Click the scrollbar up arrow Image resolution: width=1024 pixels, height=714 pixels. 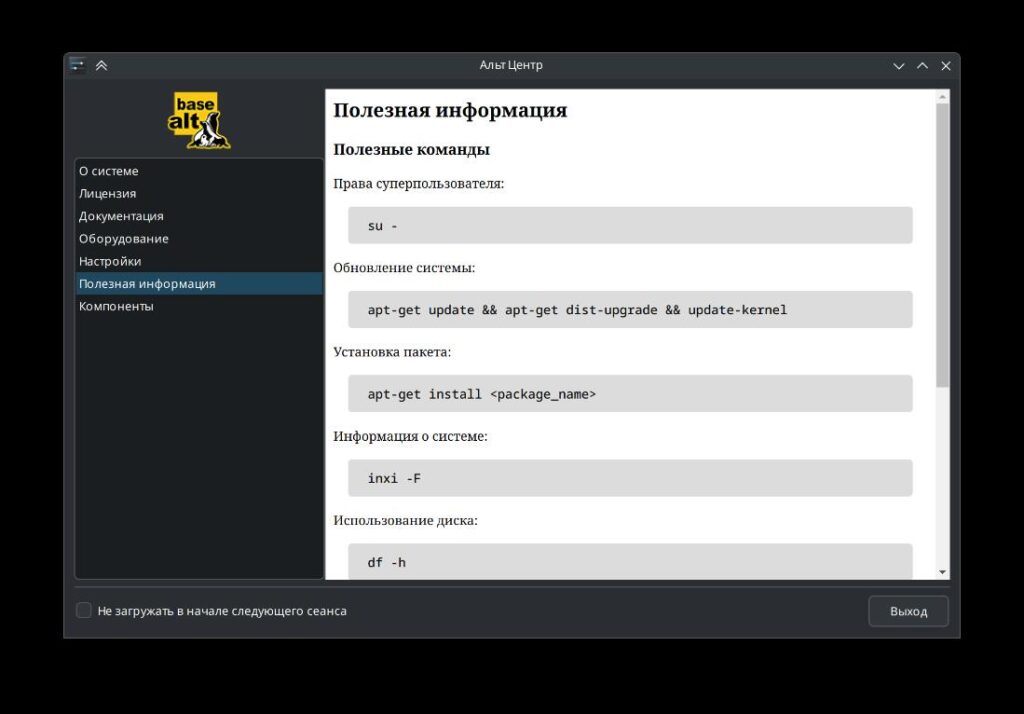[x=942, y=97]
